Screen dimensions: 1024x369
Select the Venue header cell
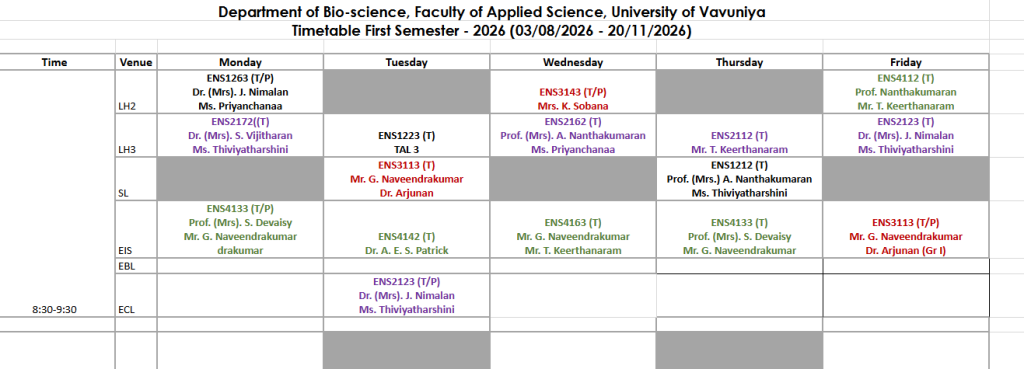(136, 62)
